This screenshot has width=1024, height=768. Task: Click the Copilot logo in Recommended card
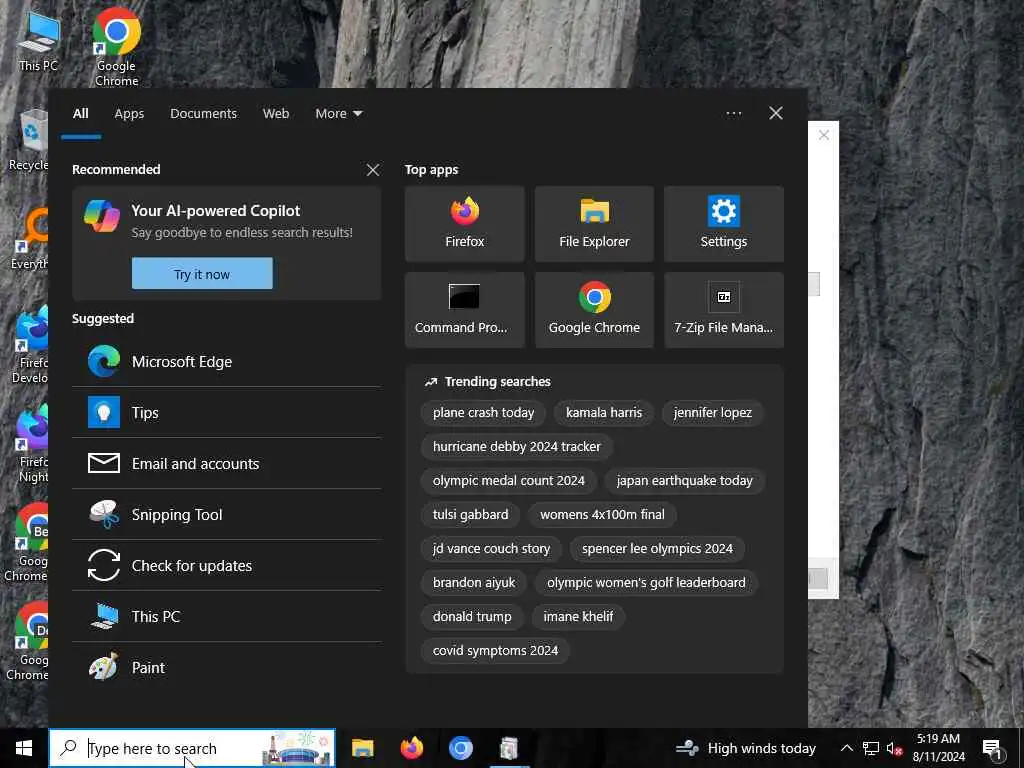[102, 216]
